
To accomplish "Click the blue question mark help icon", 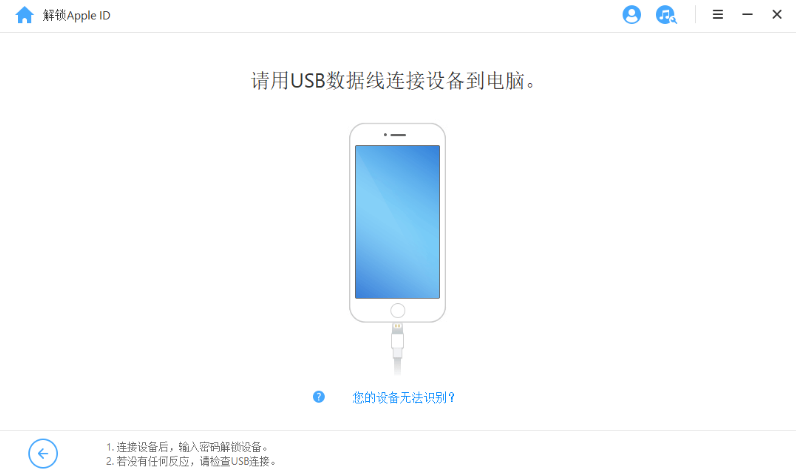I will (319, 397).
